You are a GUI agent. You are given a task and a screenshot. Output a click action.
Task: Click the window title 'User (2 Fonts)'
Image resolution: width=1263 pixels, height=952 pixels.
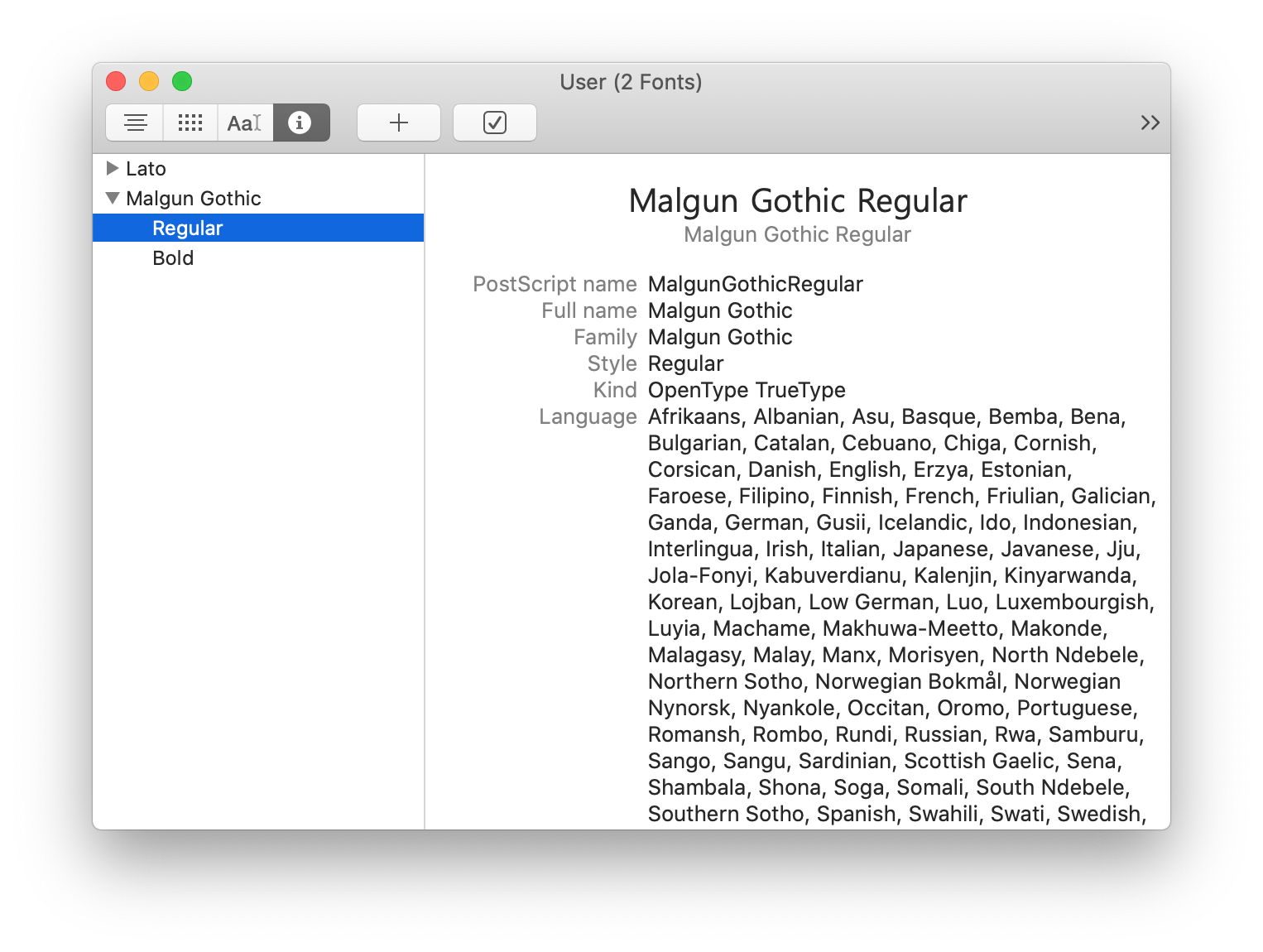[631, 82]
